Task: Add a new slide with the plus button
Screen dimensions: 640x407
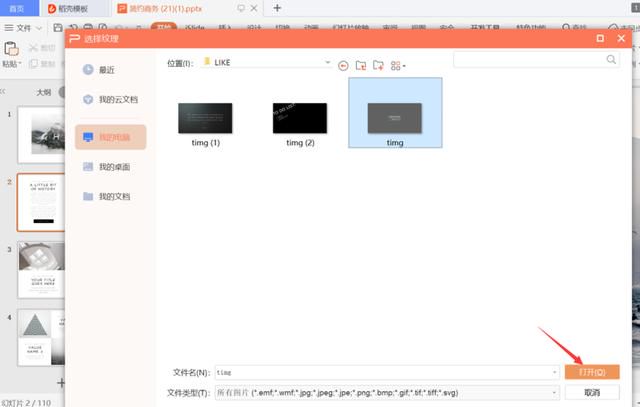Action: click(x=61, y=383)
